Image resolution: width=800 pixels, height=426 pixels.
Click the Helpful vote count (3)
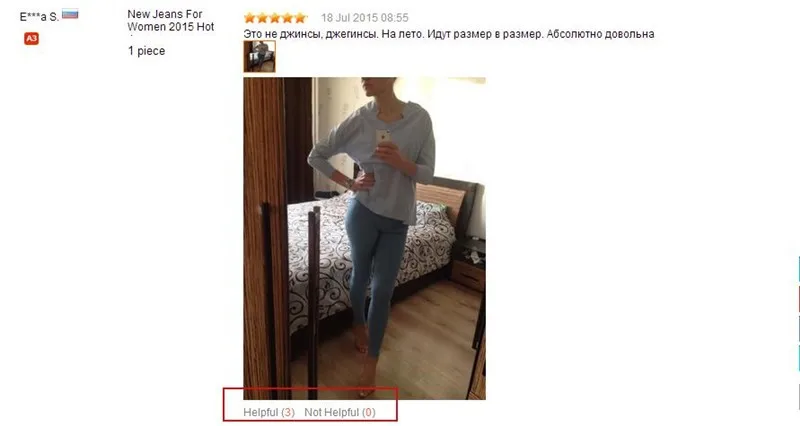tap(288, 412)
